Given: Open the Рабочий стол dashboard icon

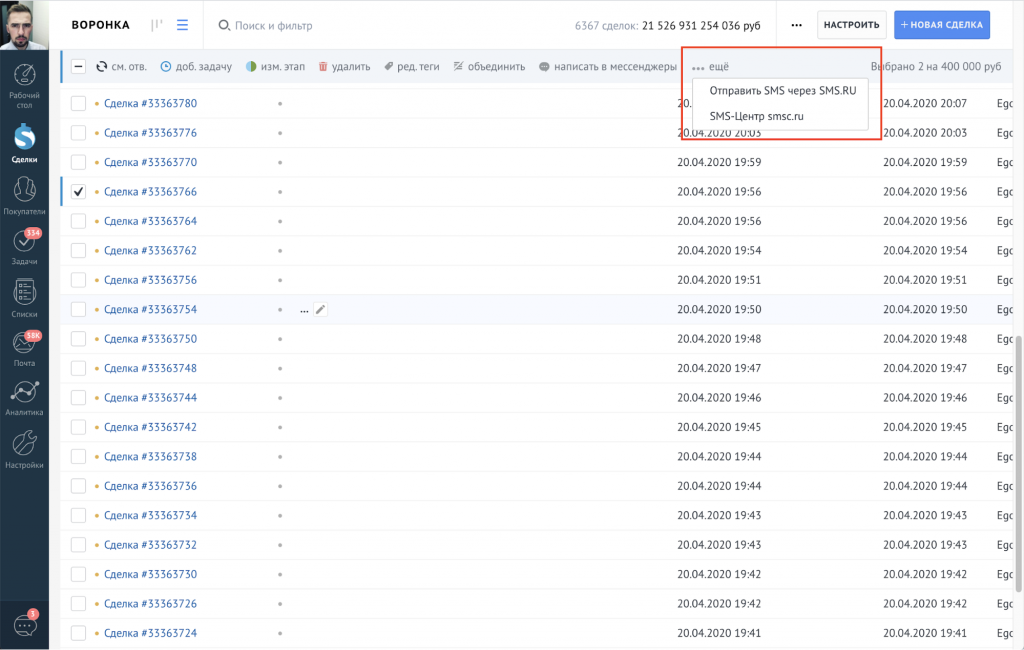Looking at the screenshot, I should (x=24, y=78).
